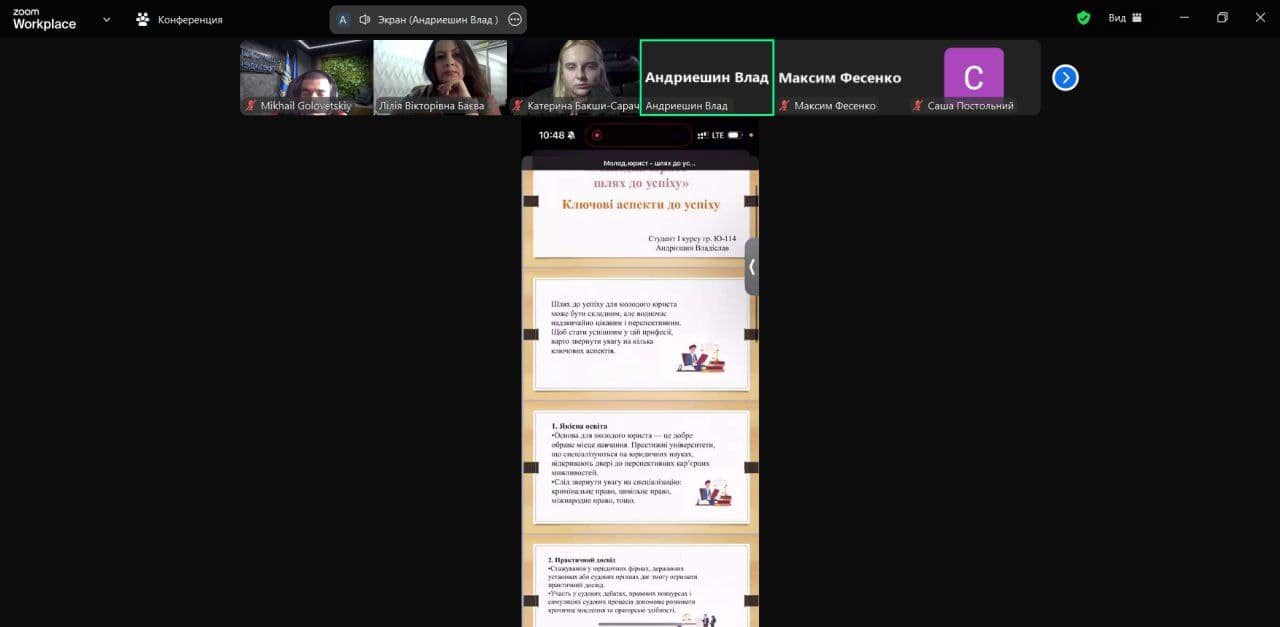Show next participants with the blue arrow
Image resolution: width=1280 pixels, height=627 pixels.
pyautogui.click(x=1065, y=77)
